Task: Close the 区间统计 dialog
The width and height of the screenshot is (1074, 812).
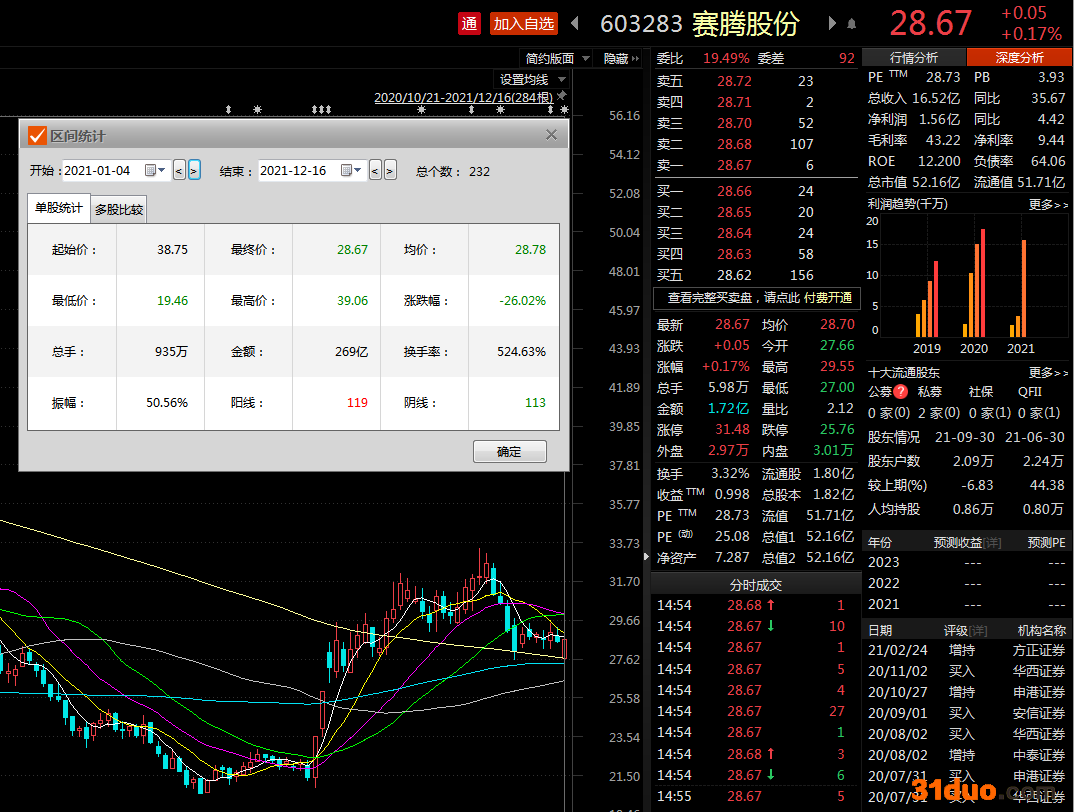Action: [551, 135]
